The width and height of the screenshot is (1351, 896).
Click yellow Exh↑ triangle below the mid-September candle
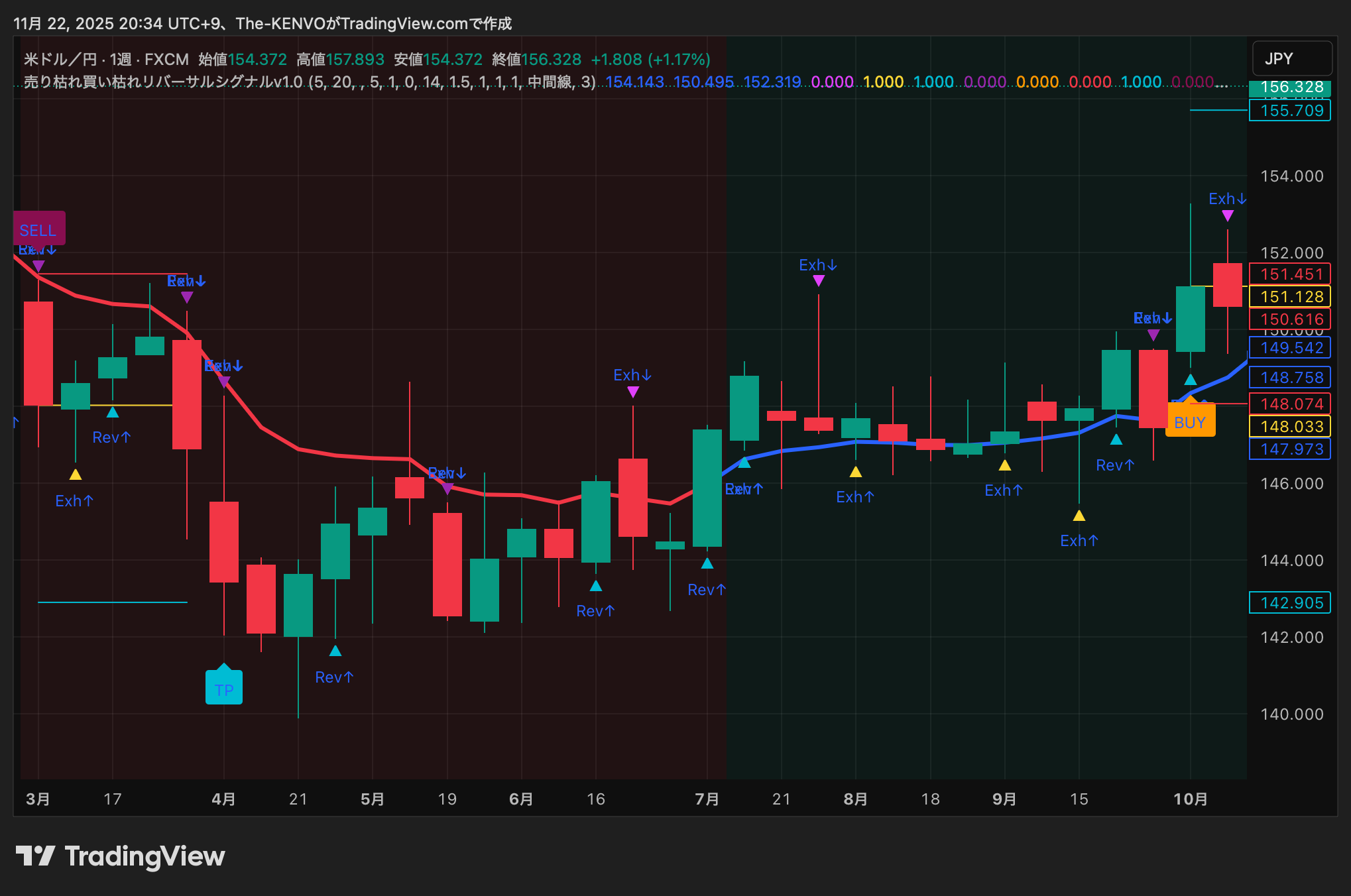pos(1079,516)
